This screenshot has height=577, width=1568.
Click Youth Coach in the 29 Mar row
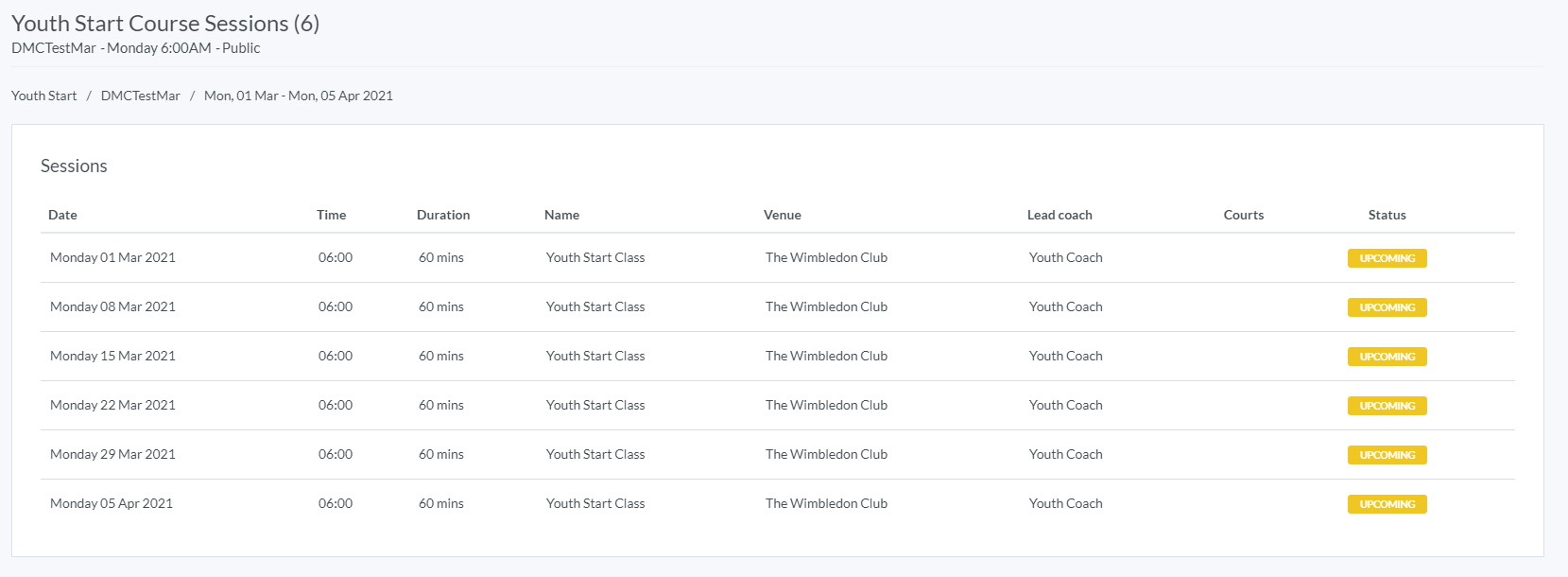tap(1065, 454)
